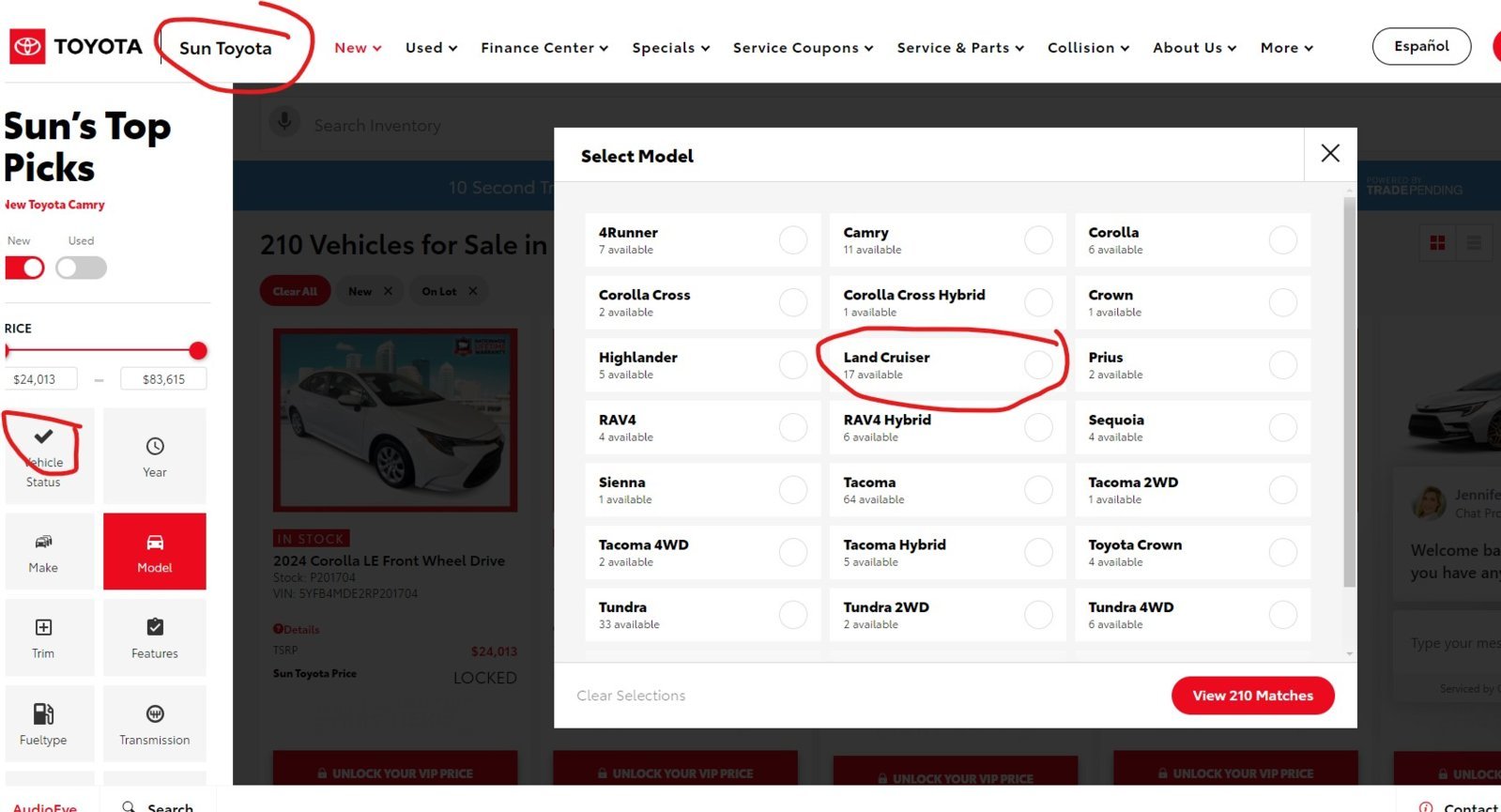Expand the About Us dropdown
Viewport: 1501px width, 812px height.
(x=1194, y=48)
